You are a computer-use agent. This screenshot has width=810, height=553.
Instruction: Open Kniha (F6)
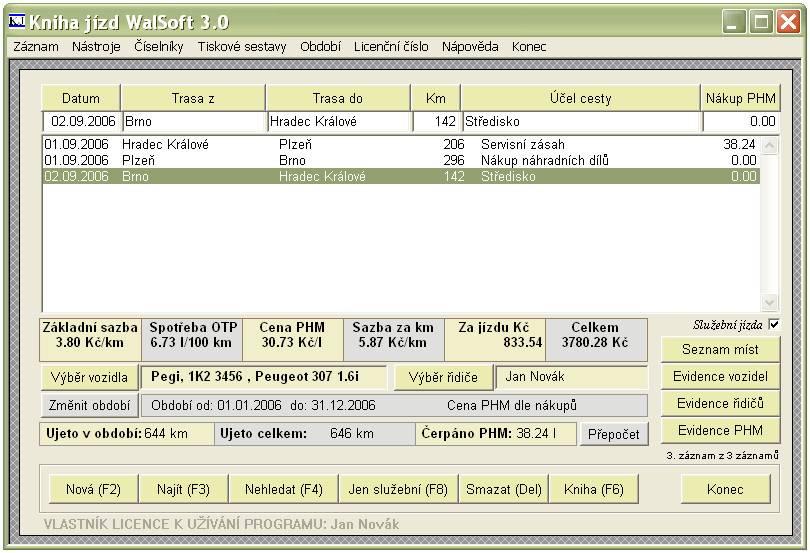594,489
